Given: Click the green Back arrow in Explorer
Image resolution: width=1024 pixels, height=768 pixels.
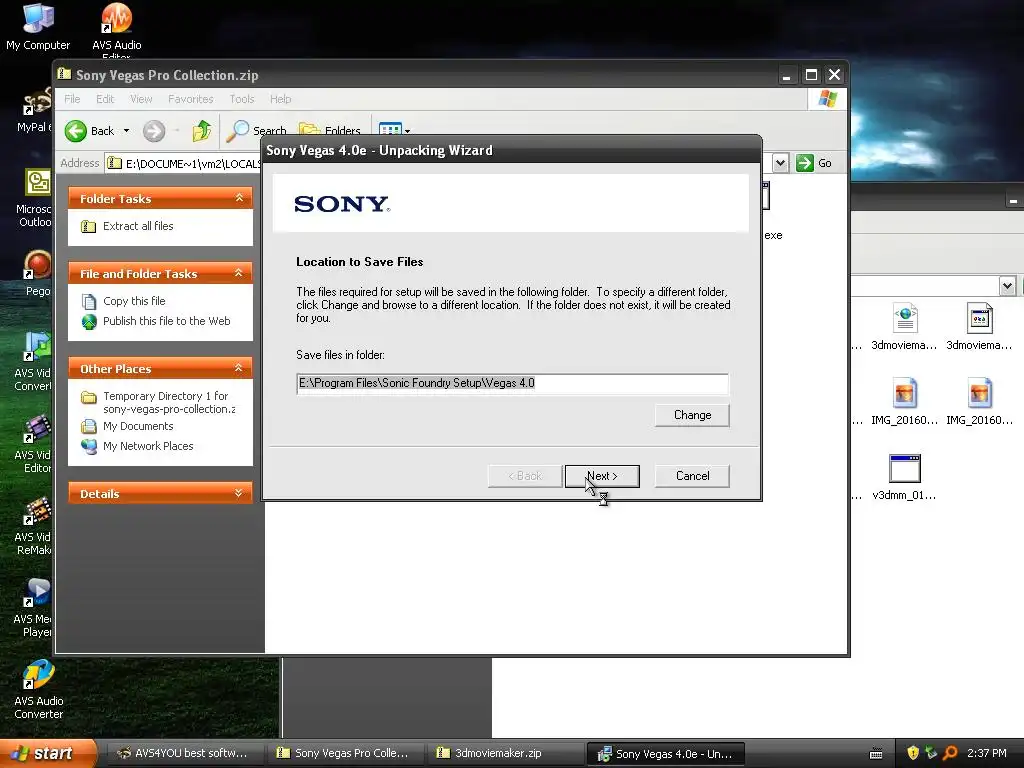Looking at the screenshot, I should 76,131.
